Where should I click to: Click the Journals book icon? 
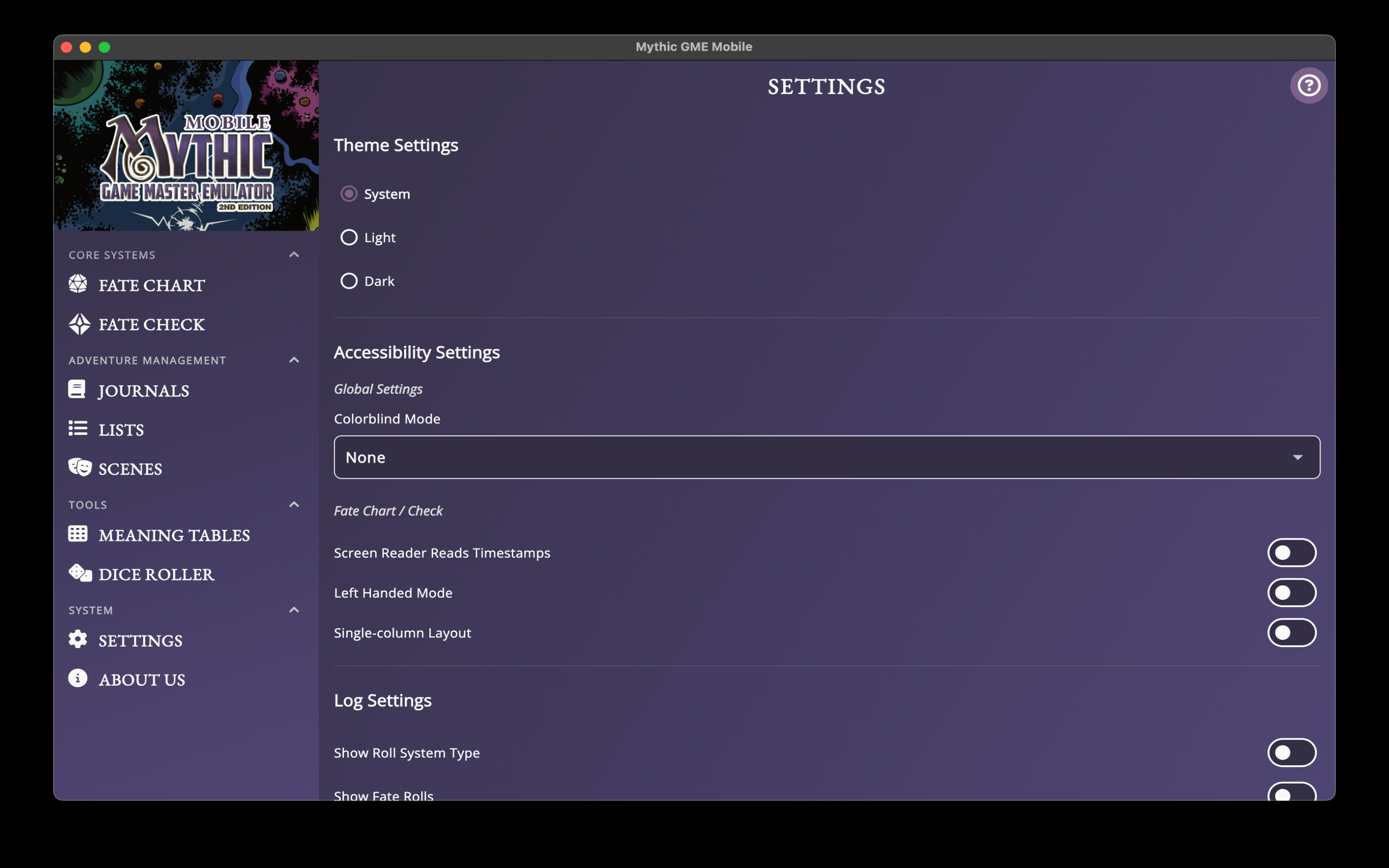[77, 390]
